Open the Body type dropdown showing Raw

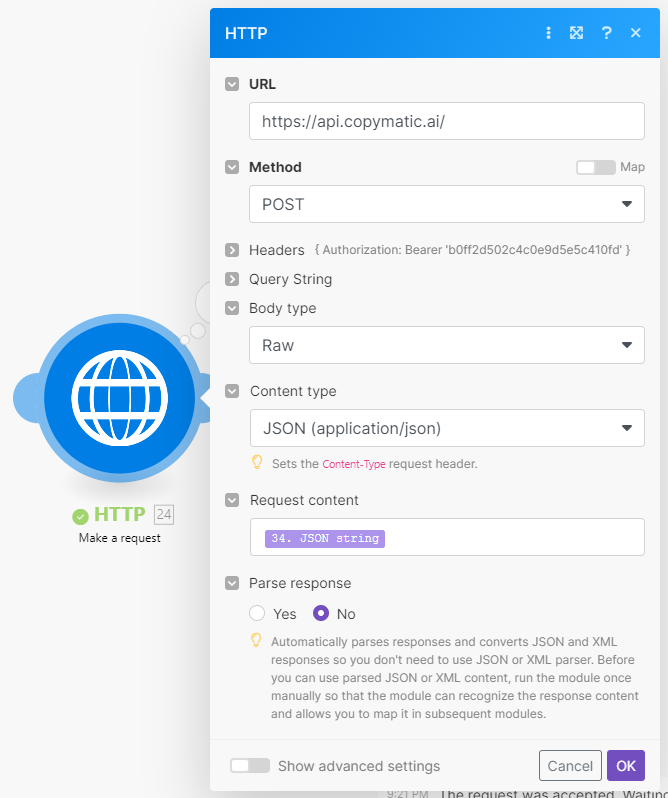coord(446,345)
